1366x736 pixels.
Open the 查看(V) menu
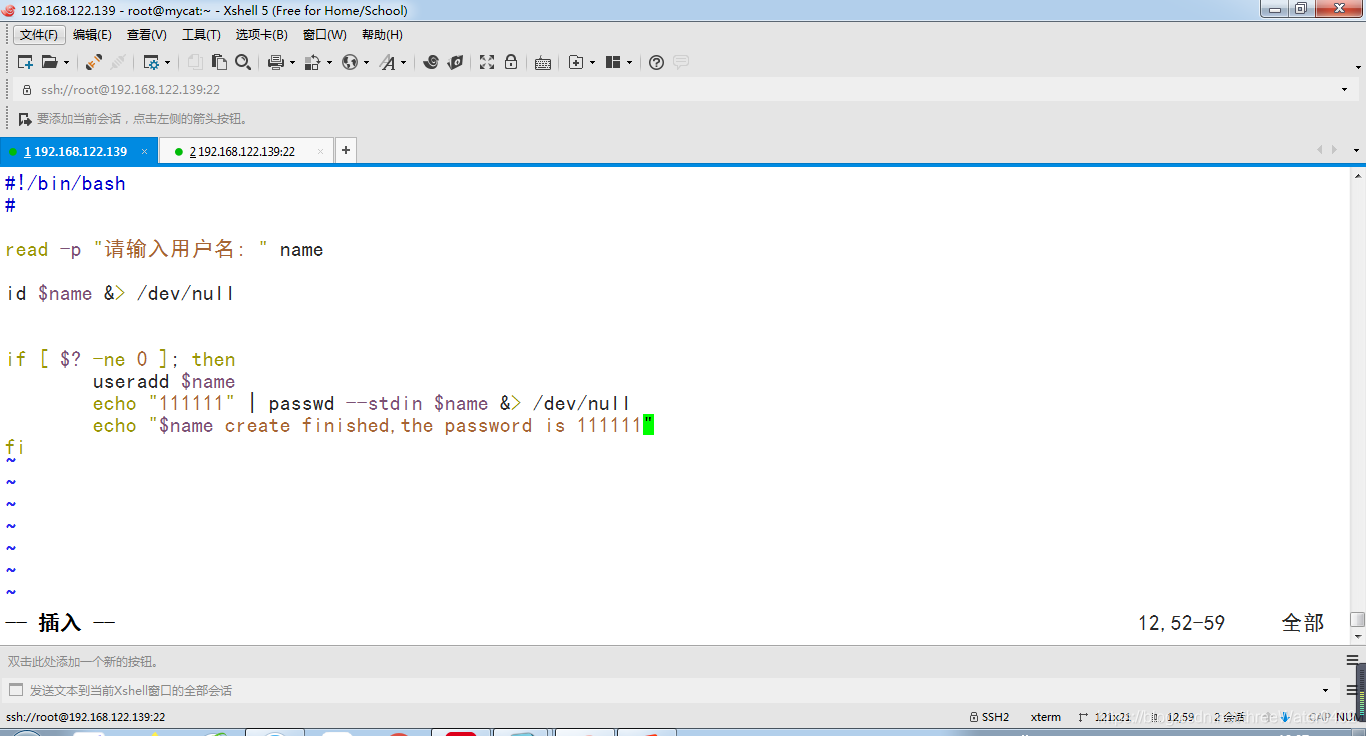147,35
